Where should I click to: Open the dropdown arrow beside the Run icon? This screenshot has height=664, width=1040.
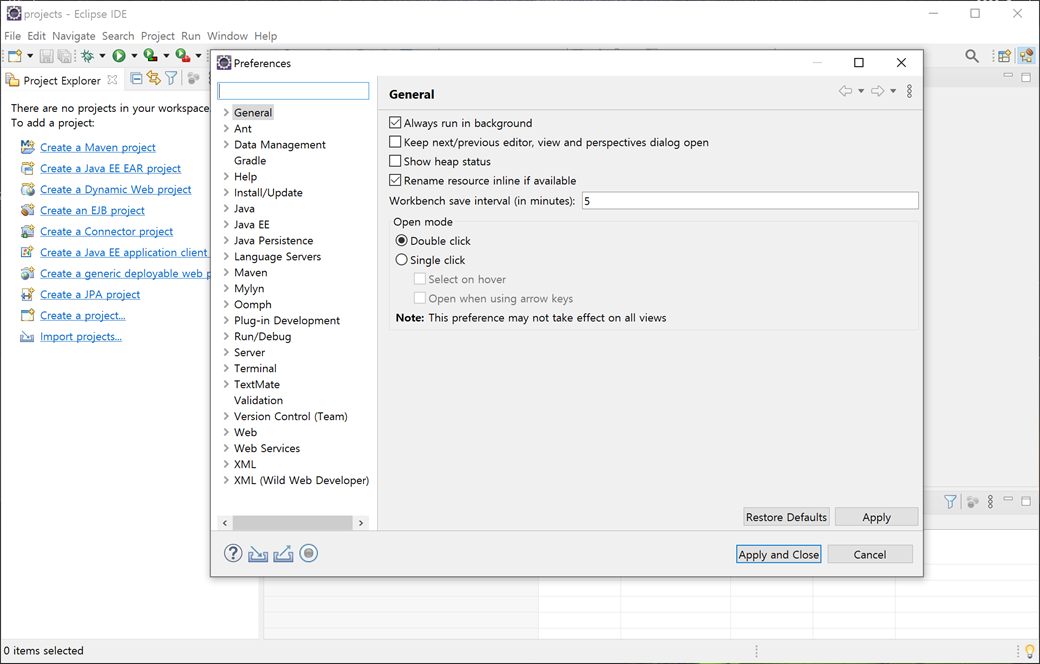click(134, 56)
